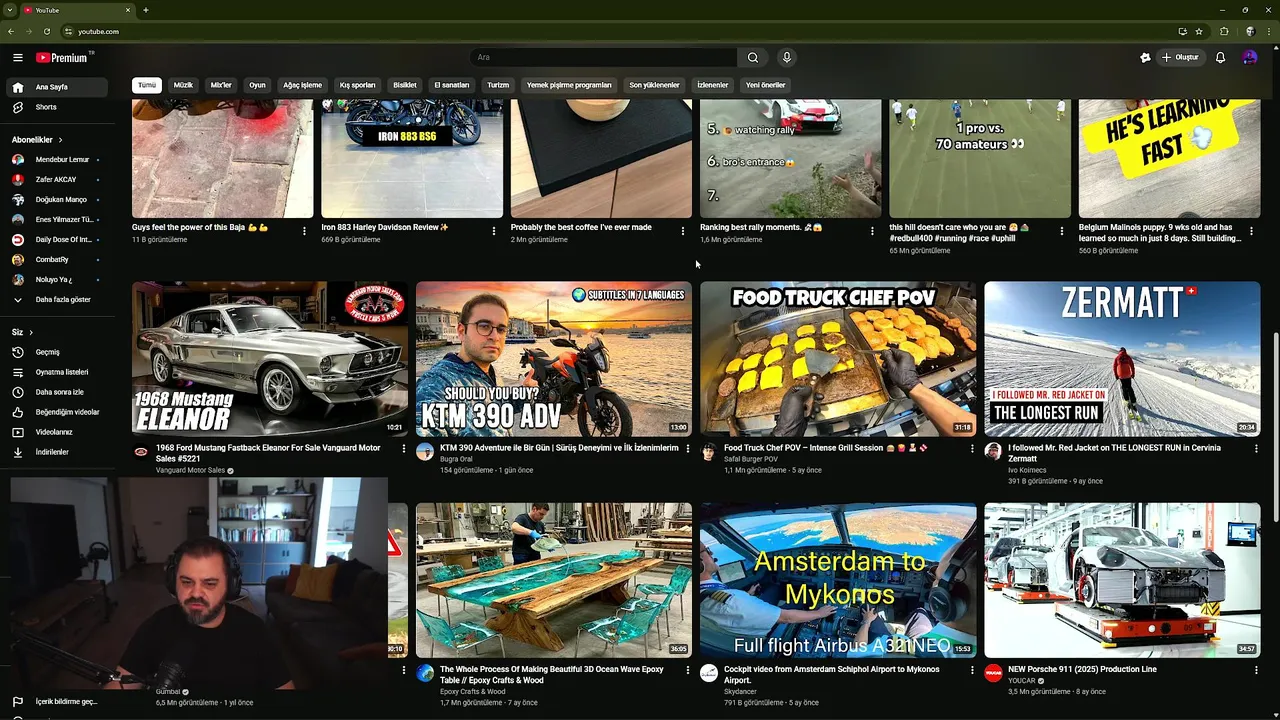
Task: Select Yemek pişirme programları chip
Action: [x=569, y=85]
